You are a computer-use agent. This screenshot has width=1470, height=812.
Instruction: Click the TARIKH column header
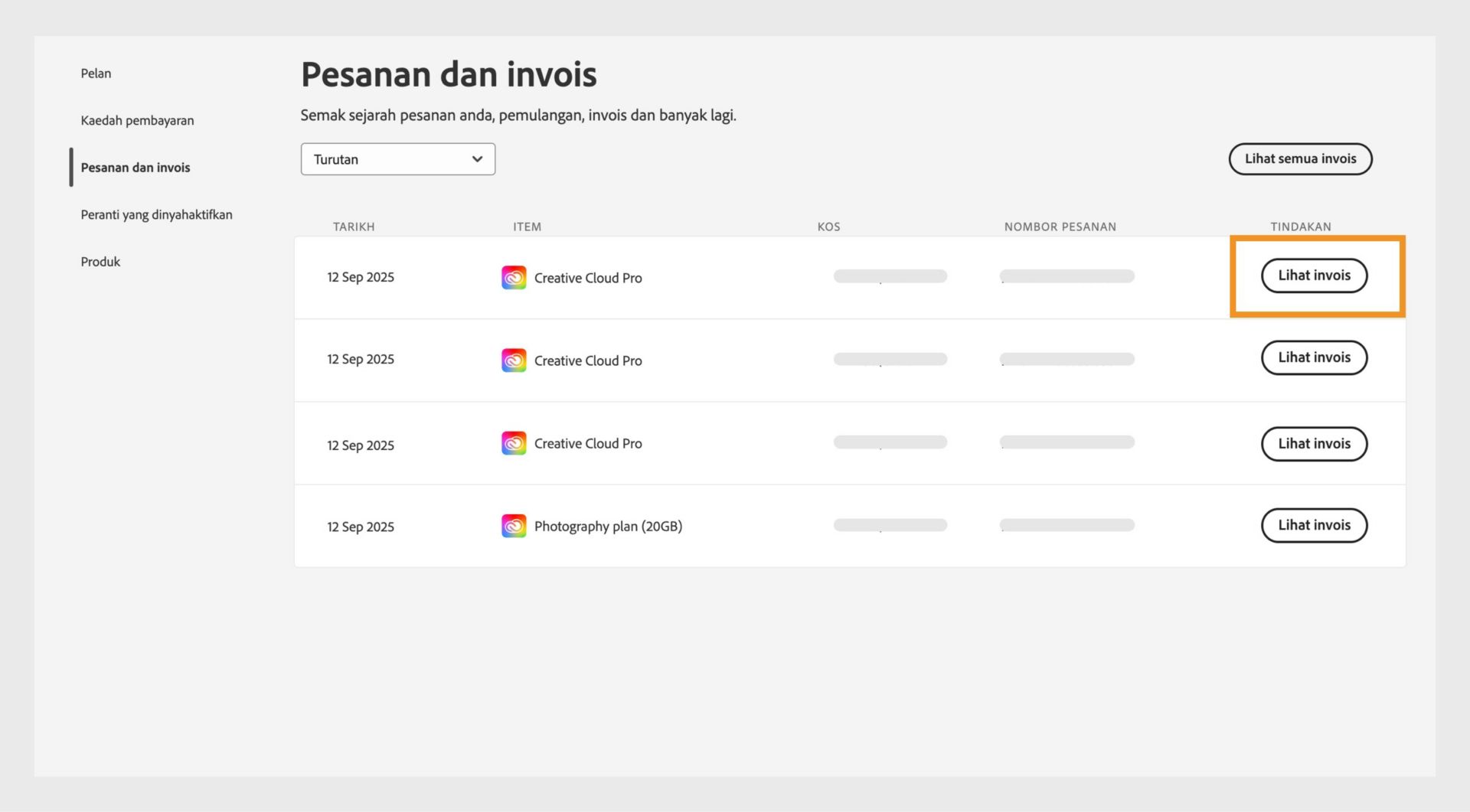(354, 227)
